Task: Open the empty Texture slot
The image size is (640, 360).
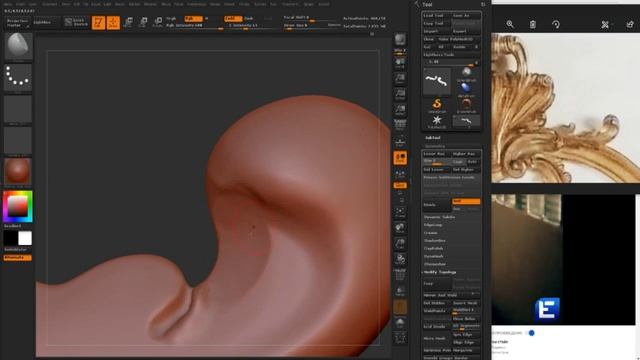Action: pos(18,140)
